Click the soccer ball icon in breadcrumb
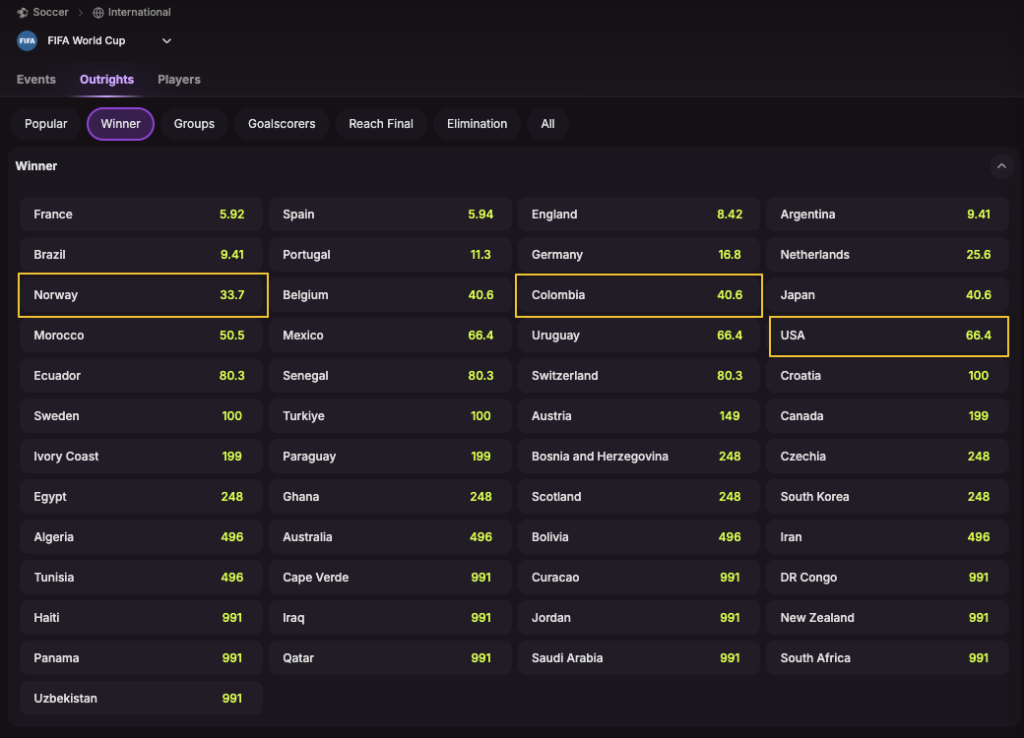The image size is (1024, 738). point(22,13)
